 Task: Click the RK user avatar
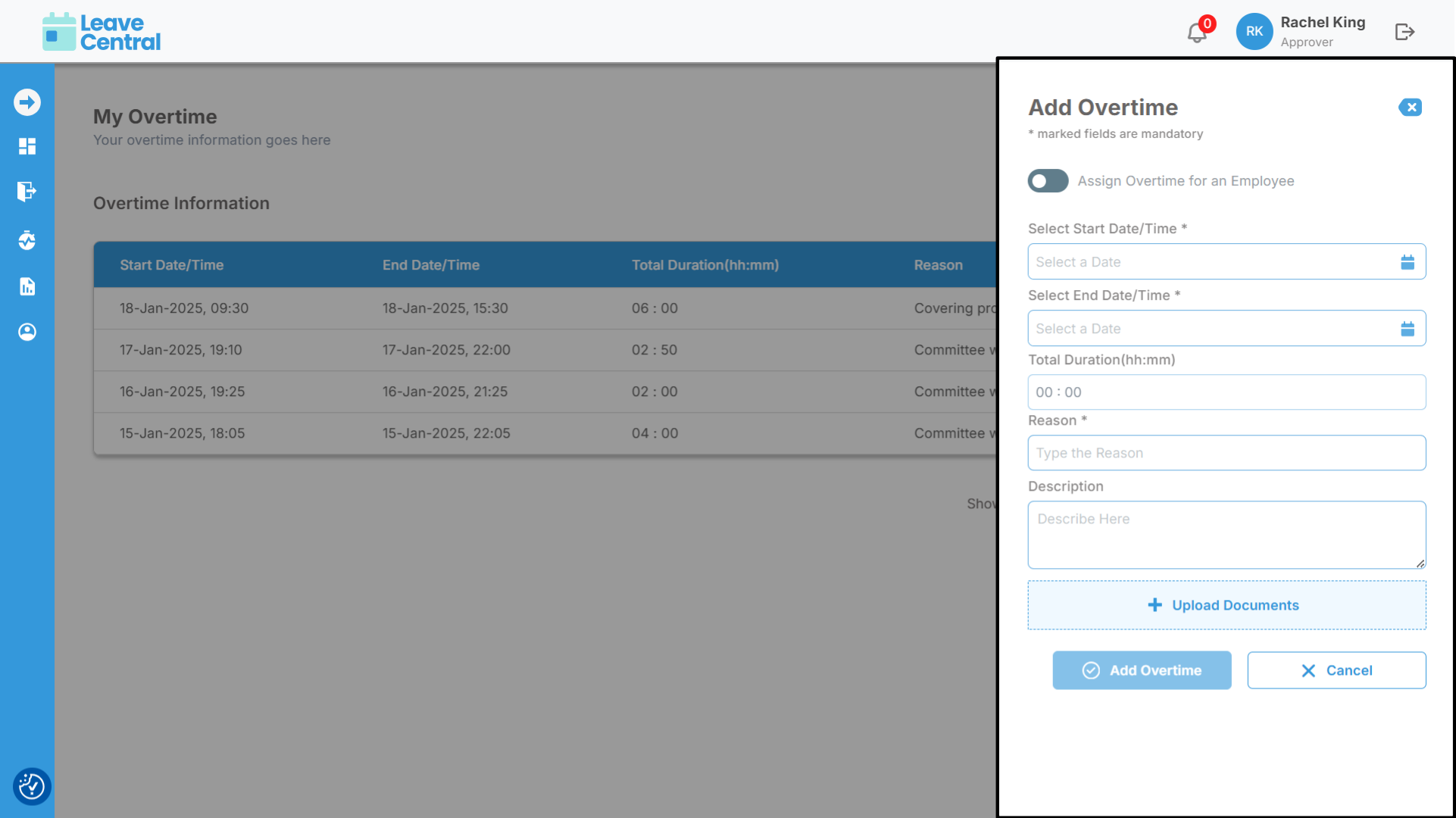(x=1254, y=32)
